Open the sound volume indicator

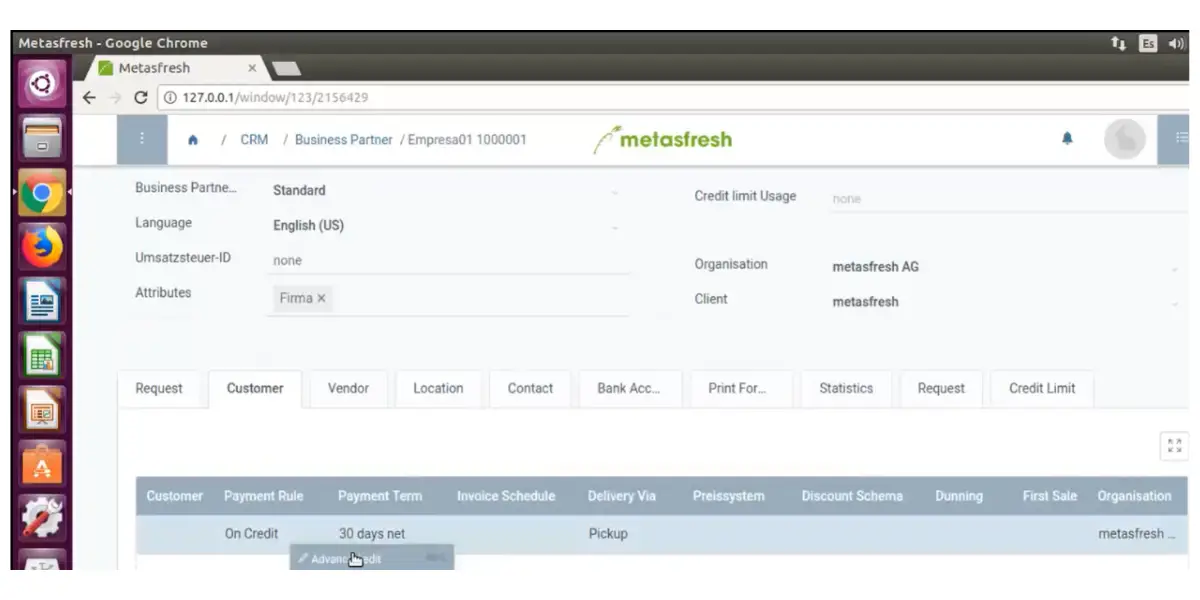pos(1174,43)
